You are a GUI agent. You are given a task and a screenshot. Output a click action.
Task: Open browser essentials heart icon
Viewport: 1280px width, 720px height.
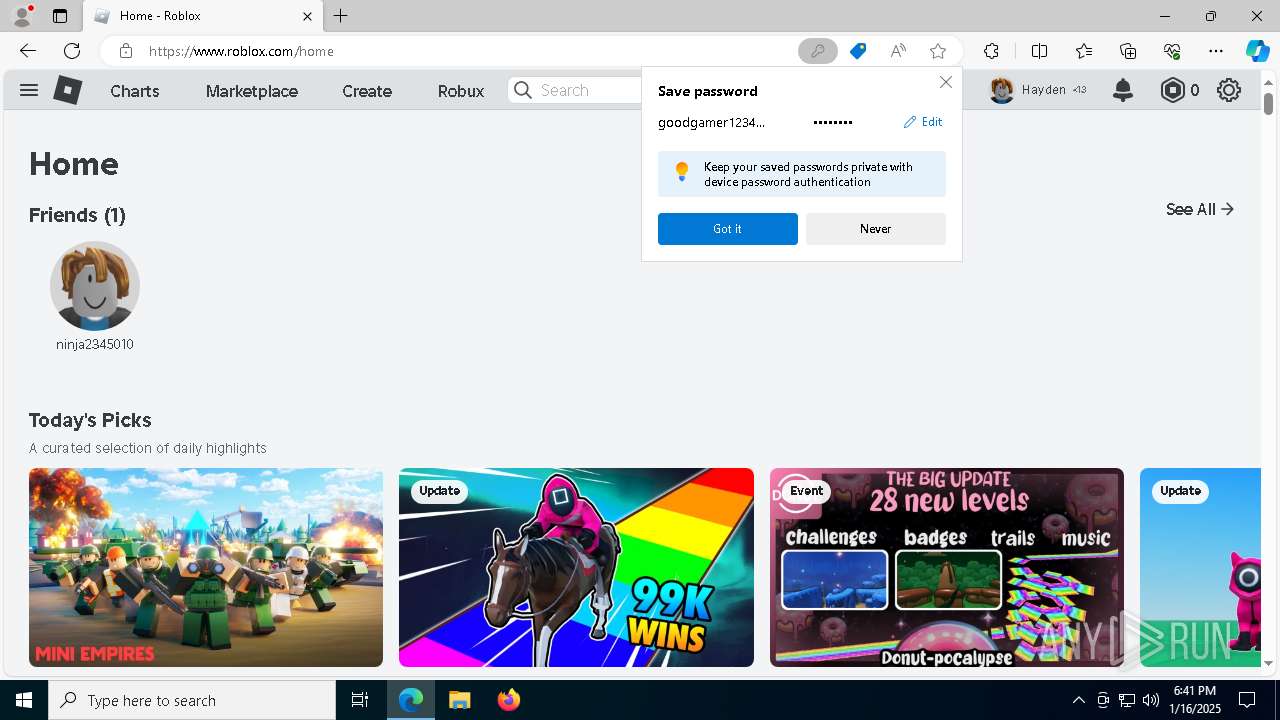click(x=1172, y=51)
